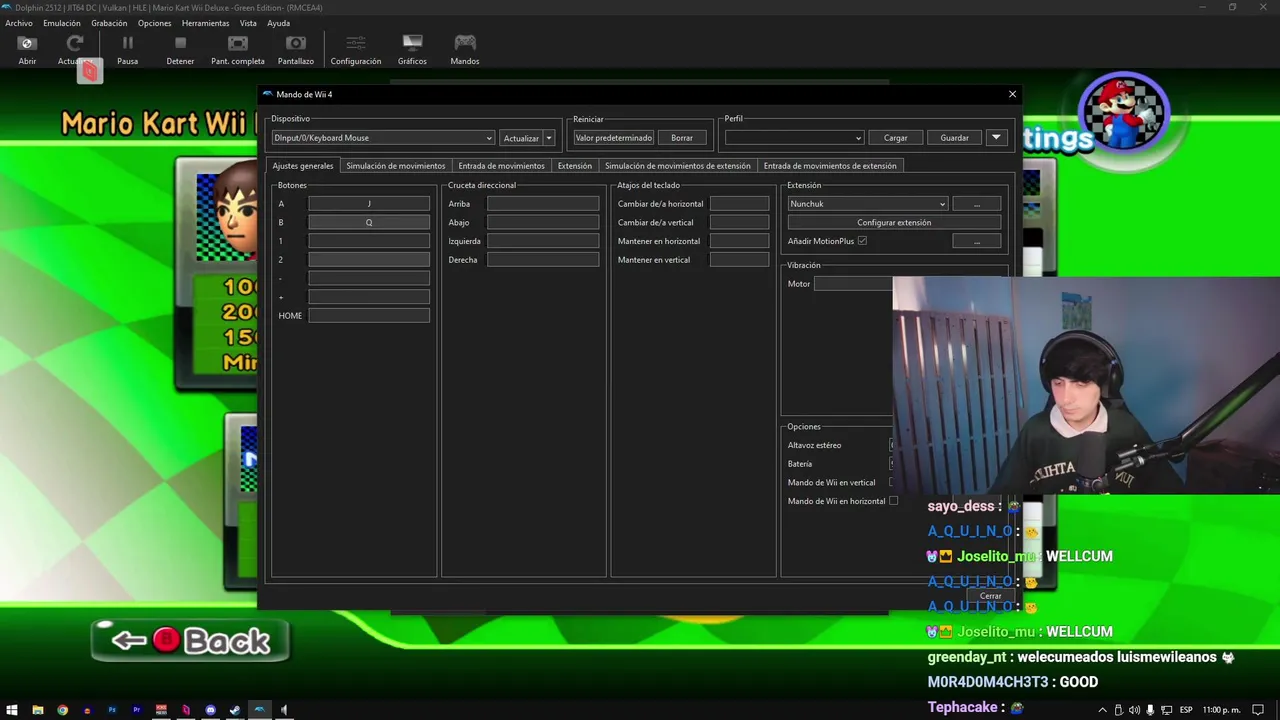
Task: Switch to the Extensión tab
Action: pos(575,166)
